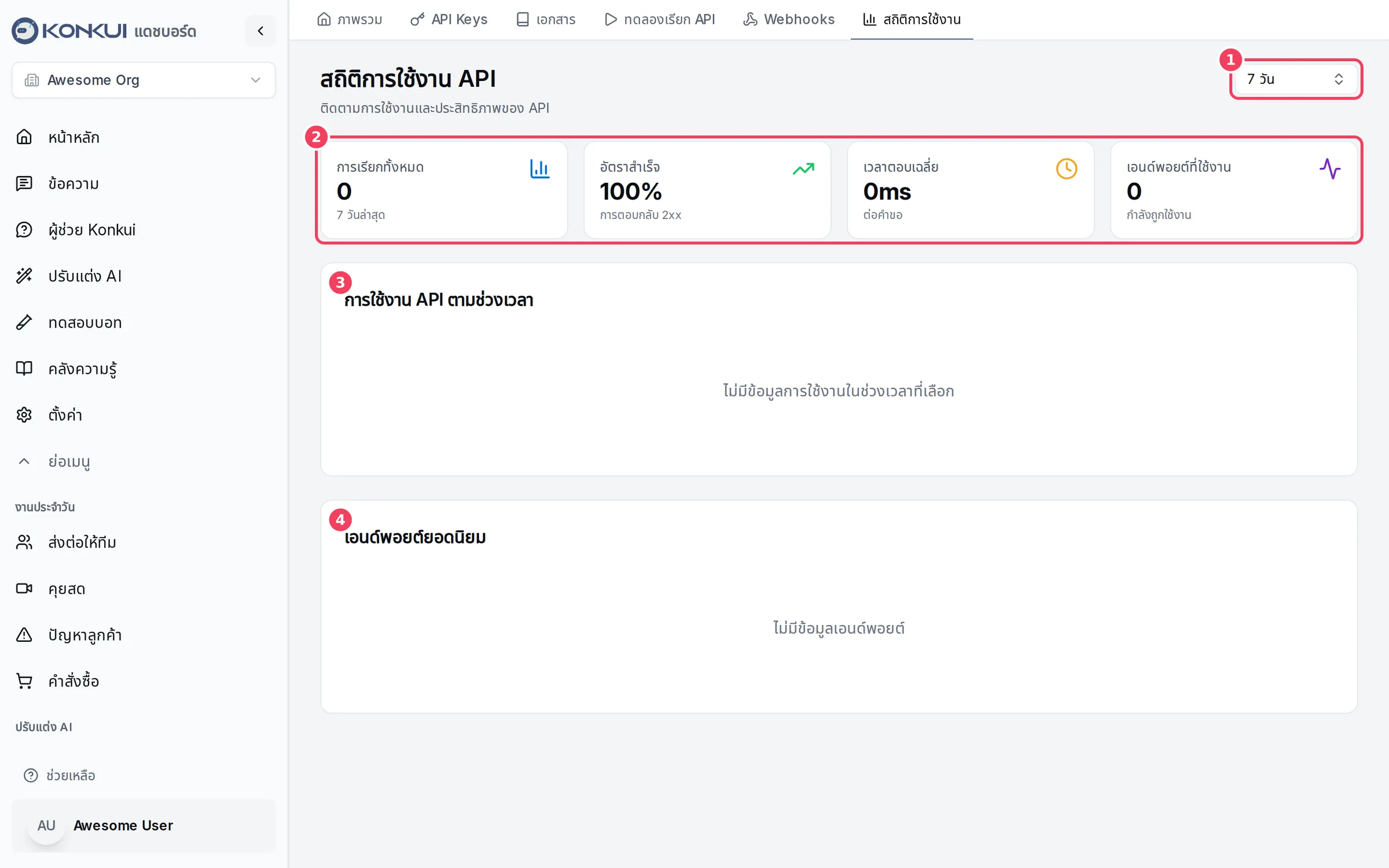This screenshot has width=1389, height=868.
Task: Open the Awesome Org organization dropdown
Action: tap(144, 80)
